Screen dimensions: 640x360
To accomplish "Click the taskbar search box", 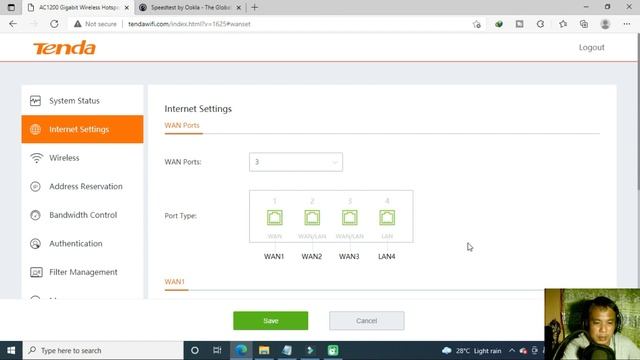I will pos(103,351).
